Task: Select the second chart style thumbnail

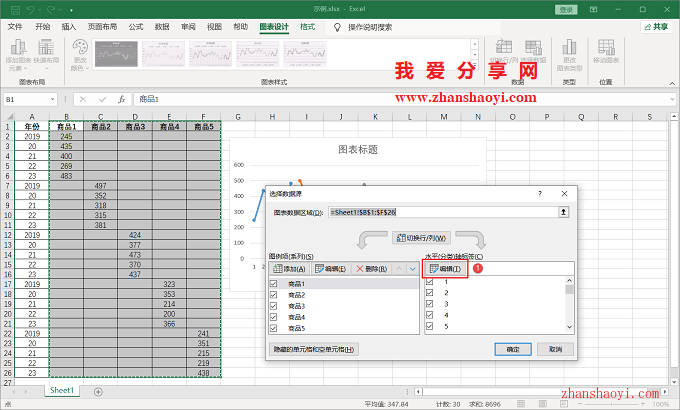Action: (163, 54)
